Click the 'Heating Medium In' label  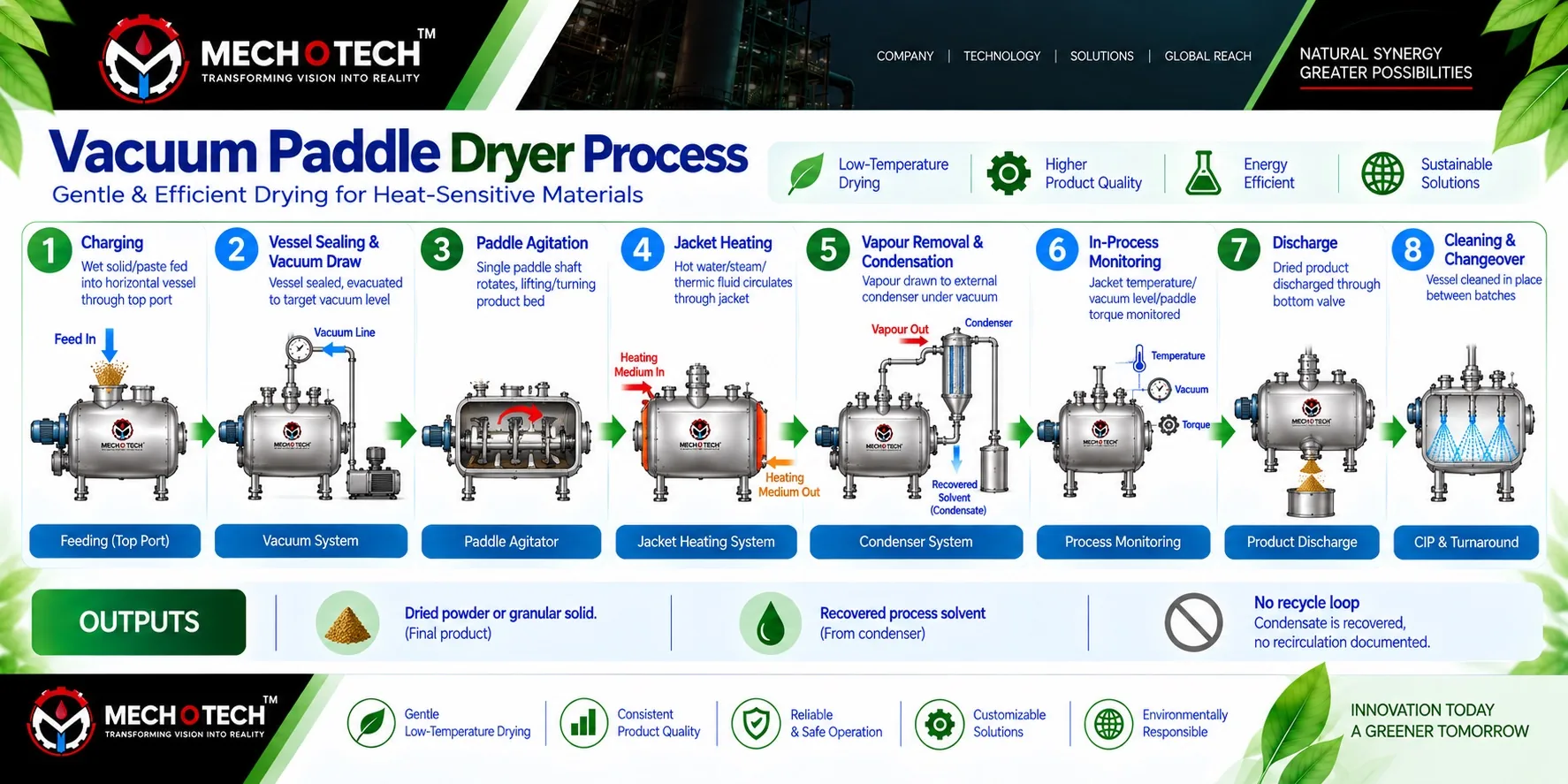[639, 364]
